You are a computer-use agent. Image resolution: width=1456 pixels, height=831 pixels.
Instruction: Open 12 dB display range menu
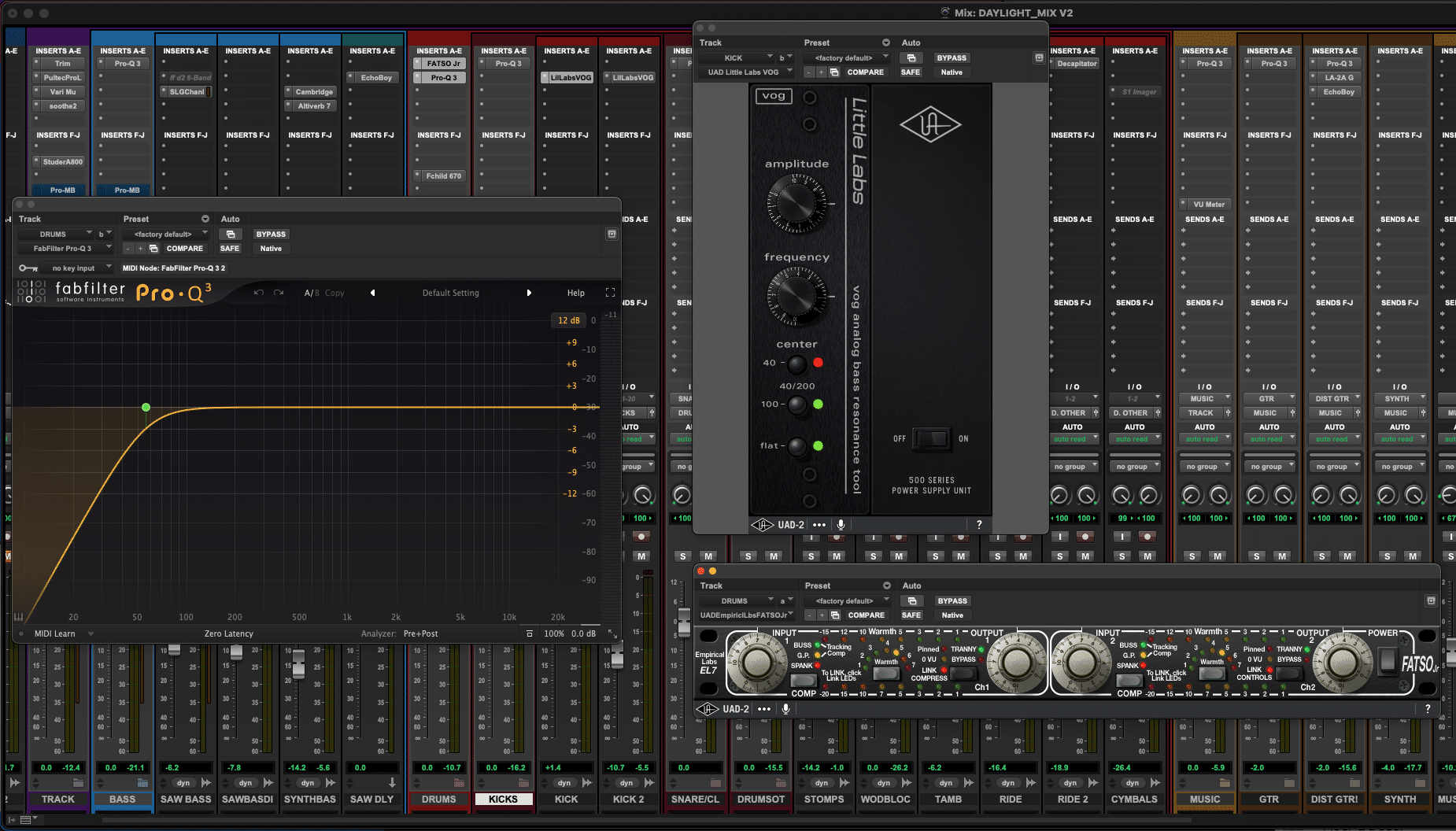tap(568, 320)
